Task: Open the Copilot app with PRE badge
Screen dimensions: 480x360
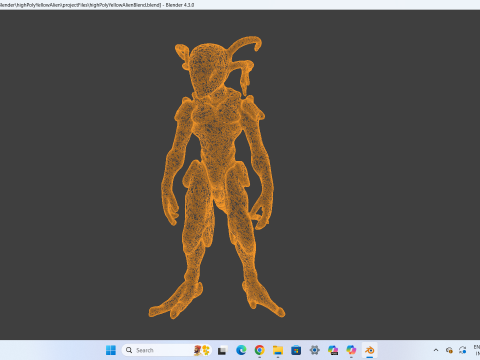Action: click(333, 350)
